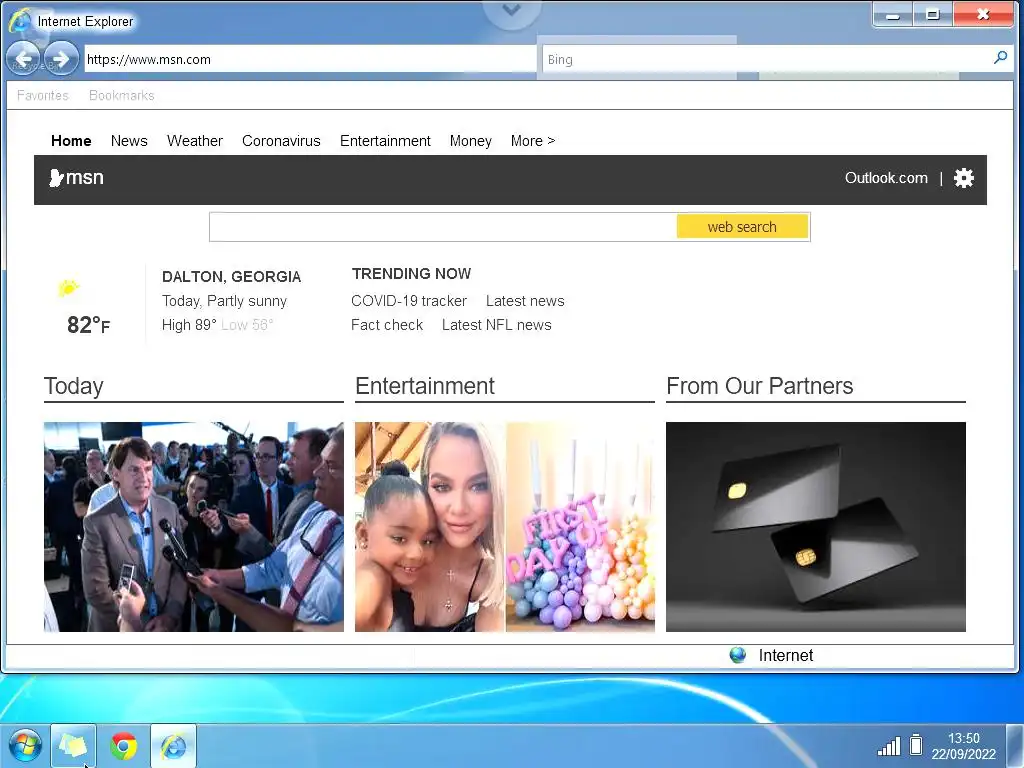The image size is (1024, 768).
Task: Open the Latest news trending link
Action: pos(525,301)
